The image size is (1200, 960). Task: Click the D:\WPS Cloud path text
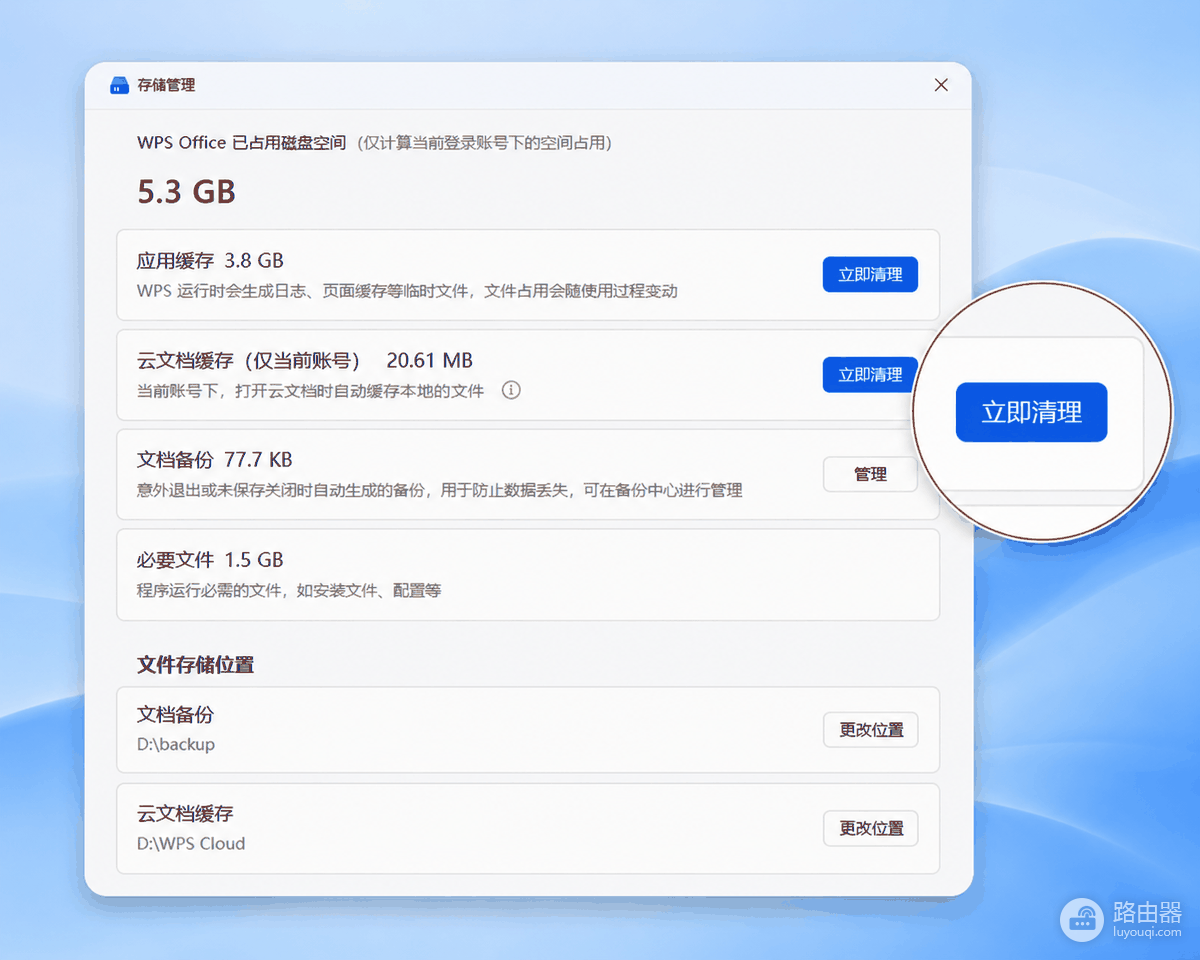coord(191,843)
